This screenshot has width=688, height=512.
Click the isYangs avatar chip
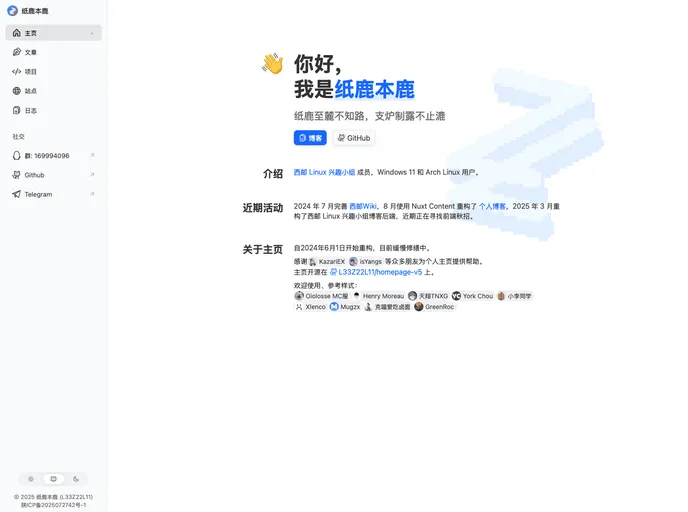click(366, 261)
